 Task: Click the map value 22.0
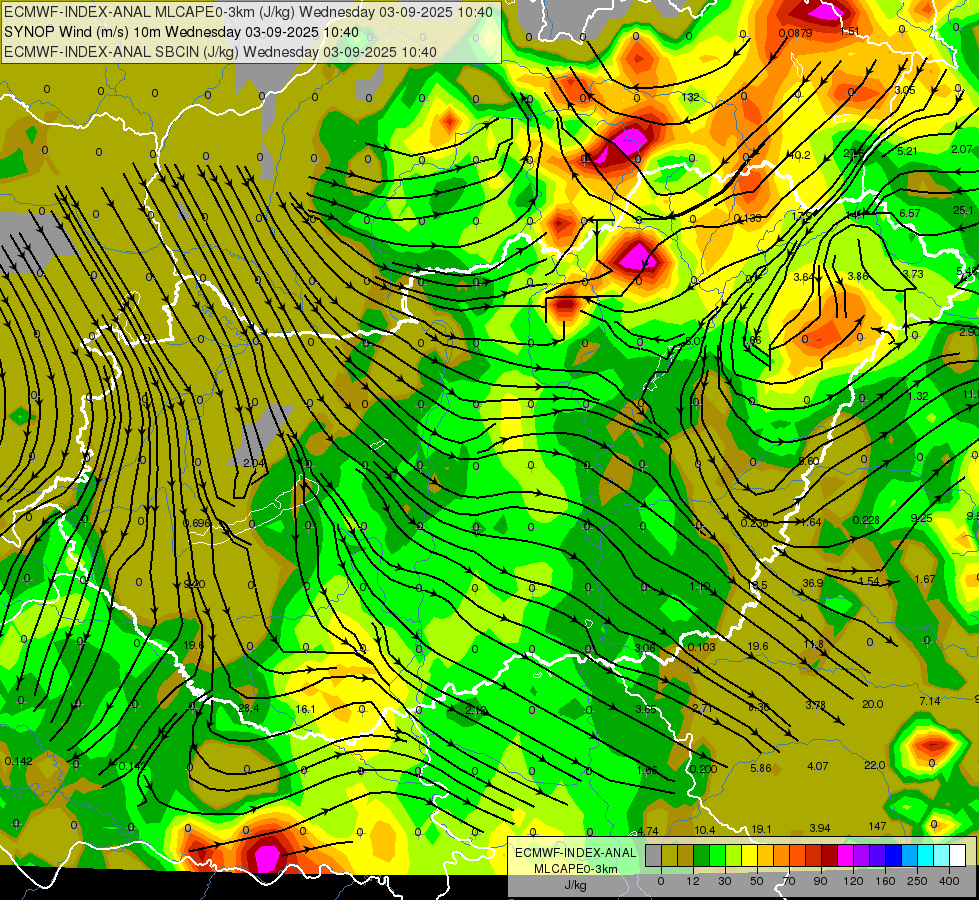[x=875, y=766]
